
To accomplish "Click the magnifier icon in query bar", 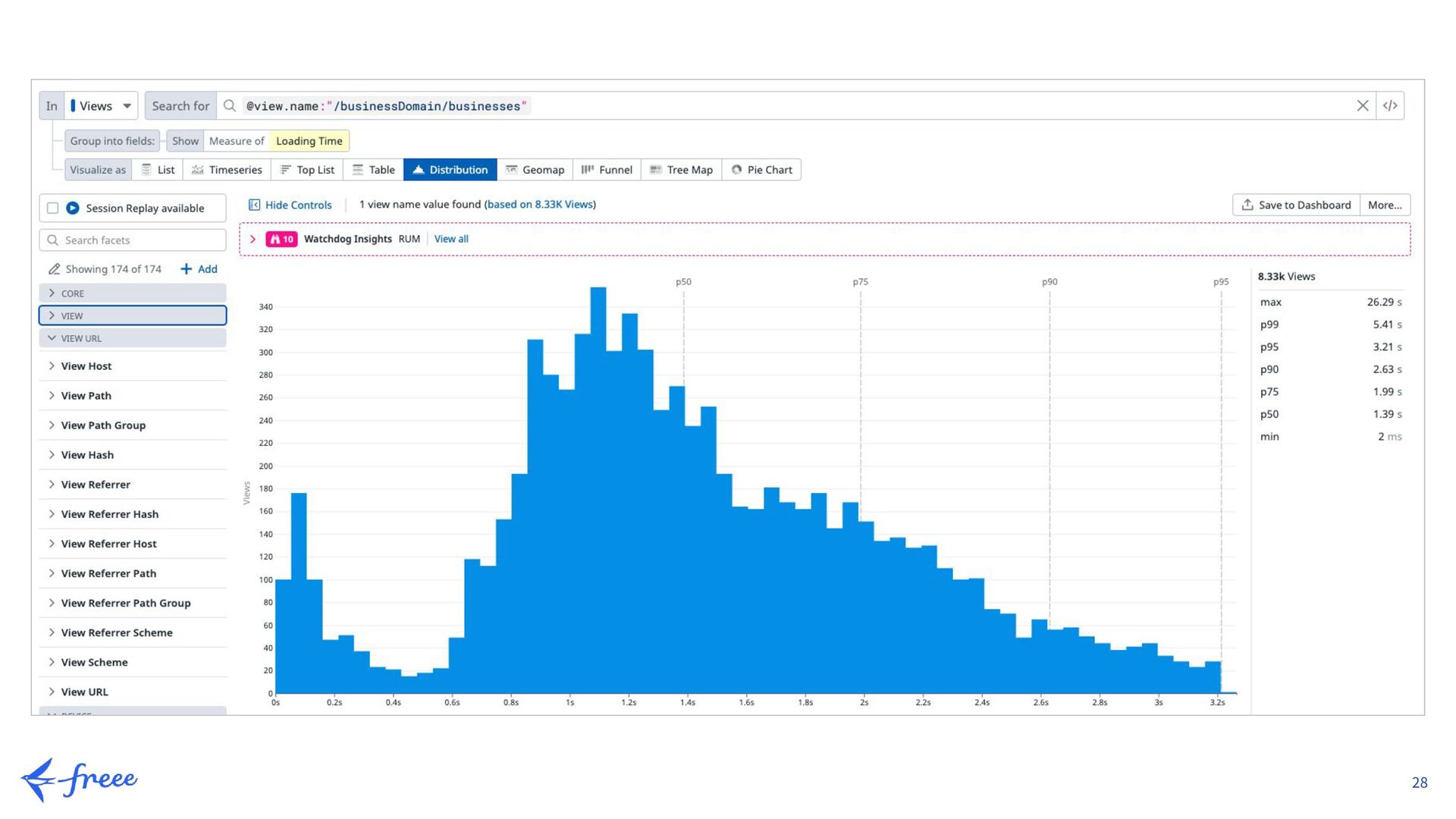I will 230,106.
